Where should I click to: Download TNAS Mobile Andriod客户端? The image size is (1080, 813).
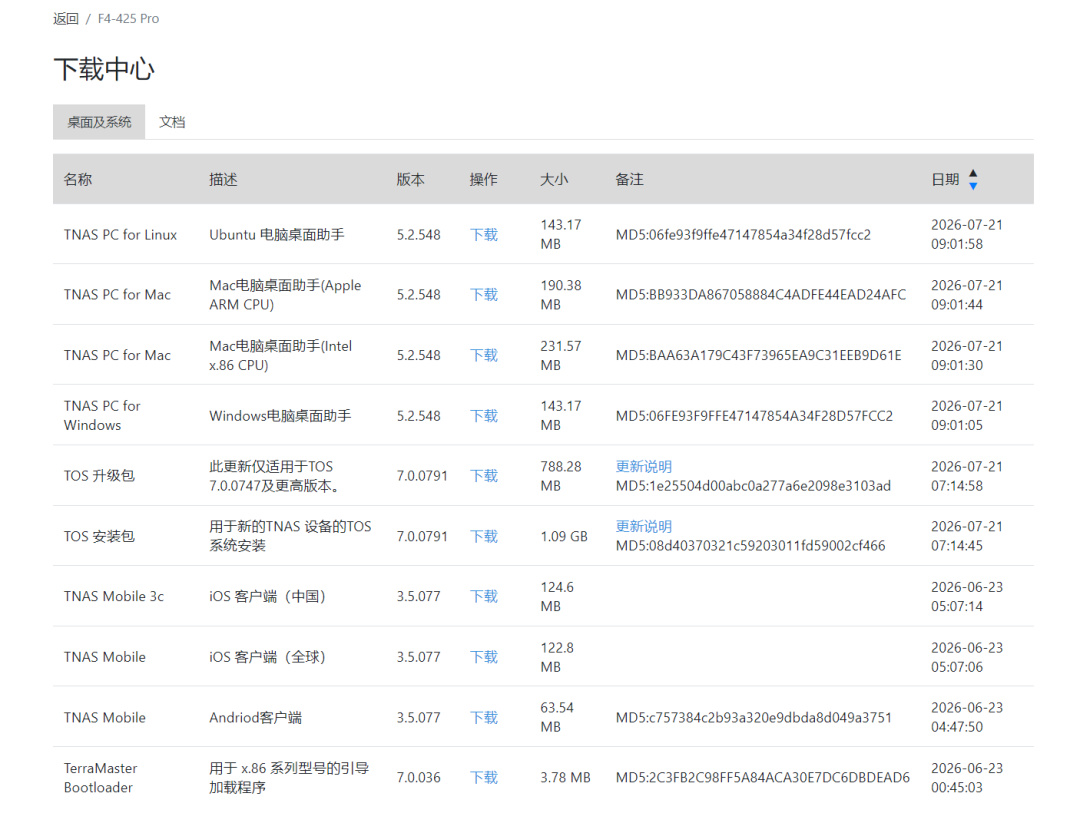[484, 718]
